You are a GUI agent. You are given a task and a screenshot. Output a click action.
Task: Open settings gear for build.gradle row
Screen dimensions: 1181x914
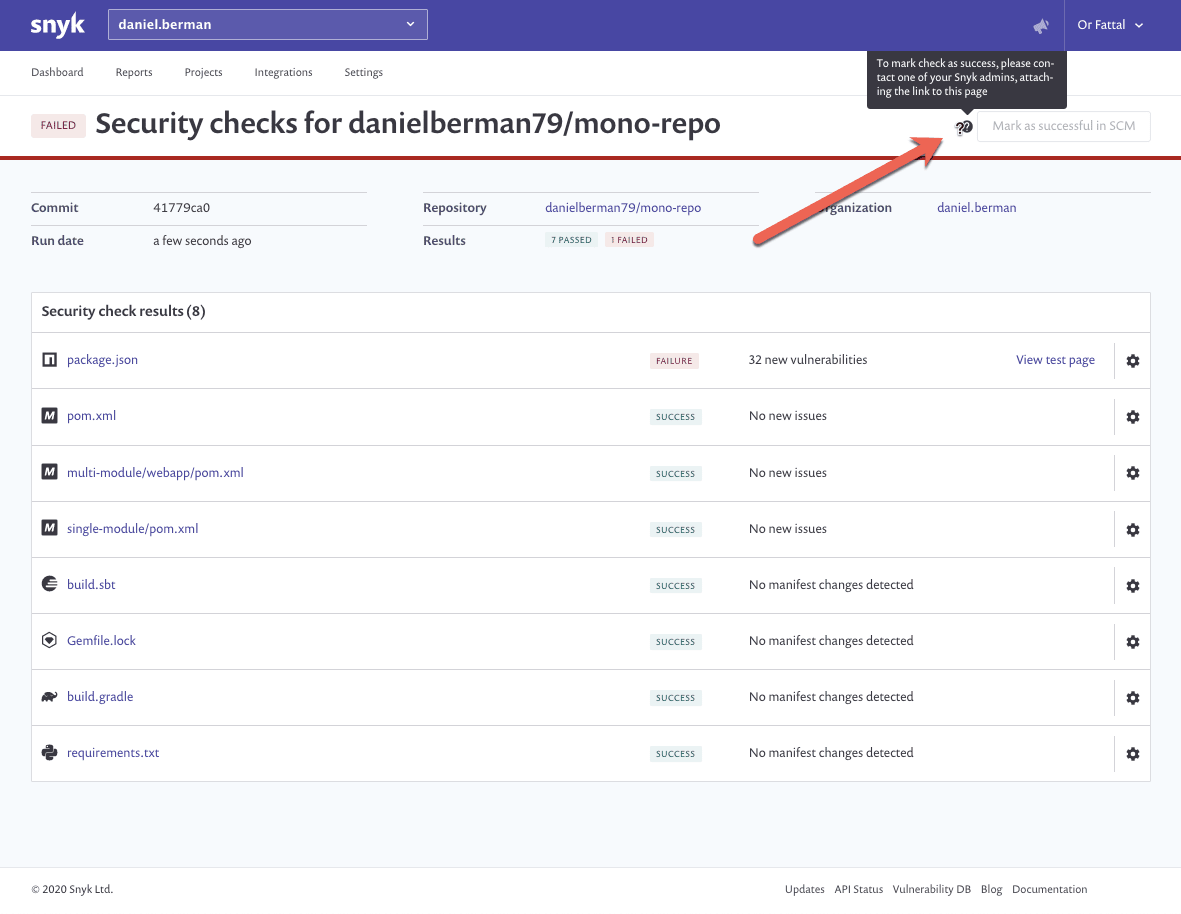pos(1132,698)
